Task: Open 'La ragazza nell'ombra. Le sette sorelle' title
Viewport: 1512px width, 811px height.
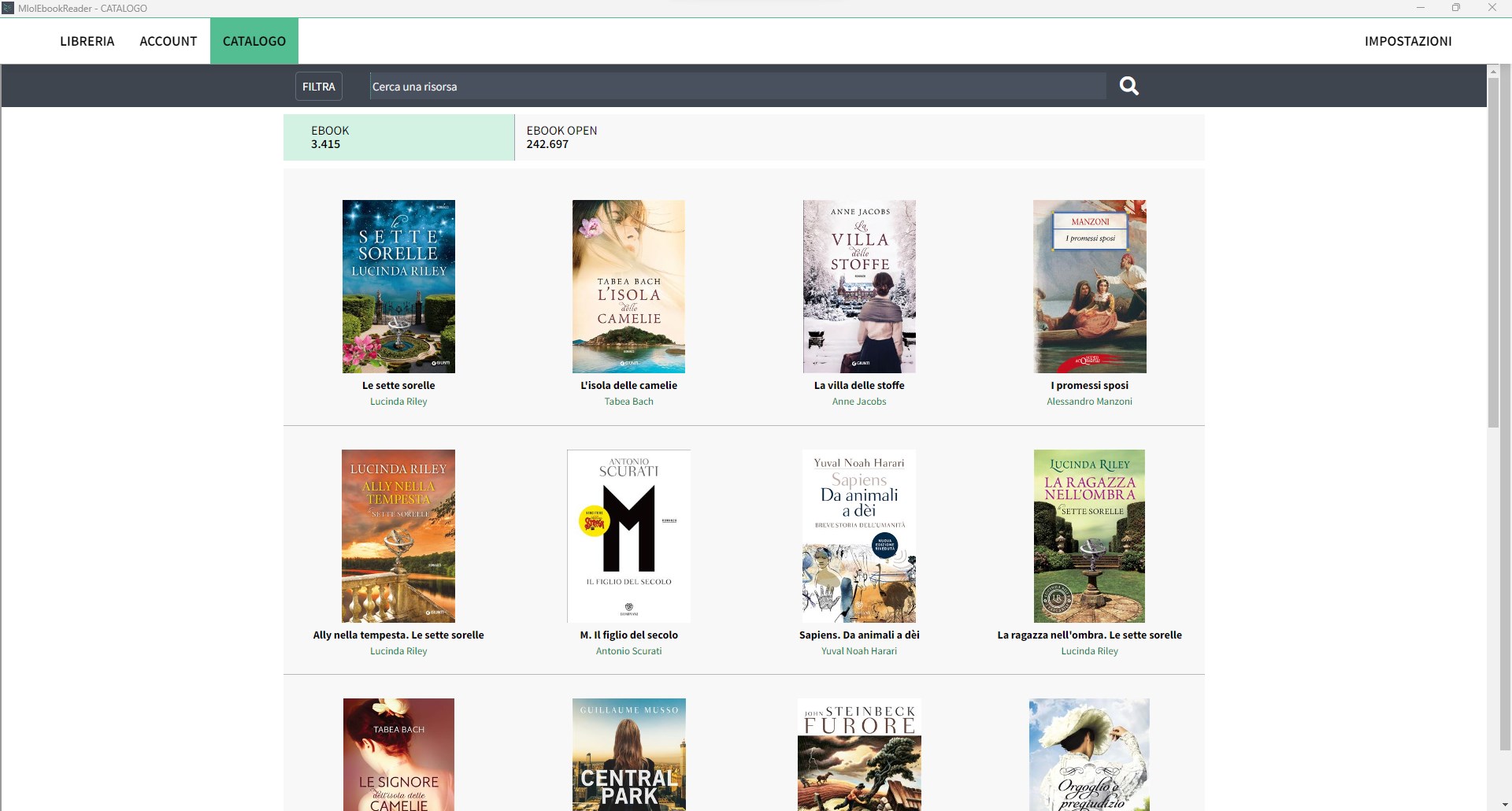Action: (x=1090, y=635)
